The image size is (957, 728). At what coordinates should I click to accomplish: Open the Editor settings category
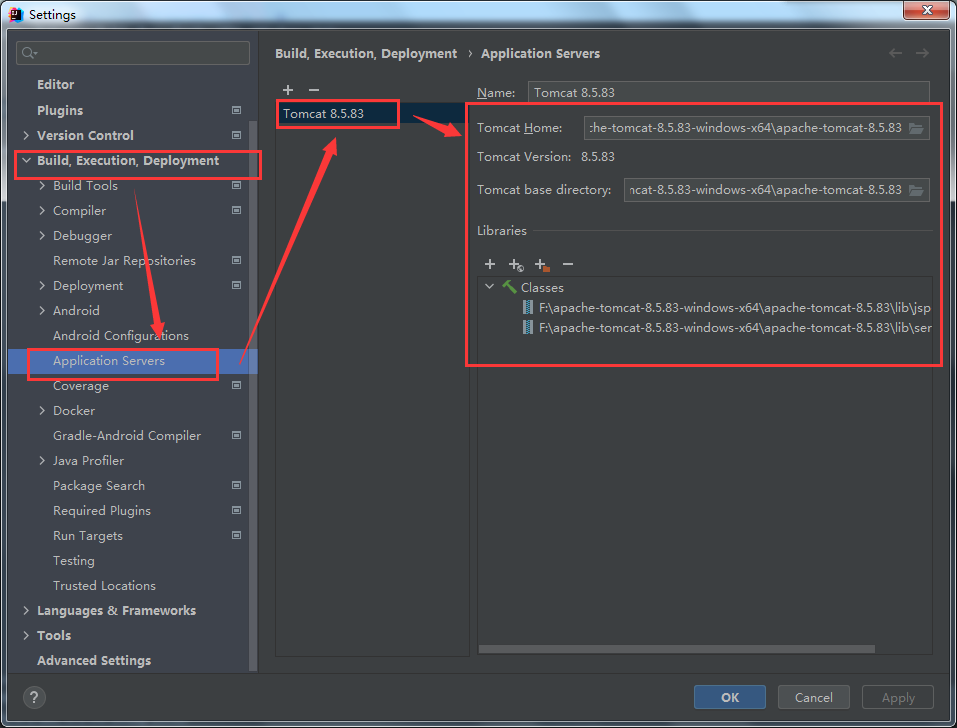pyautogui.click(x=56, y=84)
